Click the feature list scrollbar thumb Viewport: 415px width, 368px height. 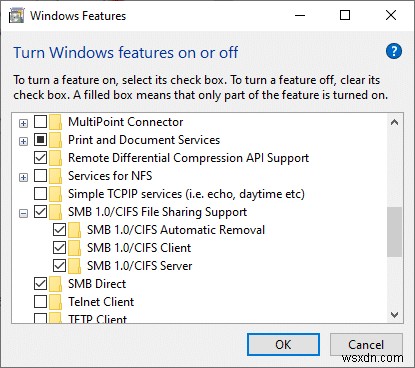pyautogui.click(x=394, y=232)
